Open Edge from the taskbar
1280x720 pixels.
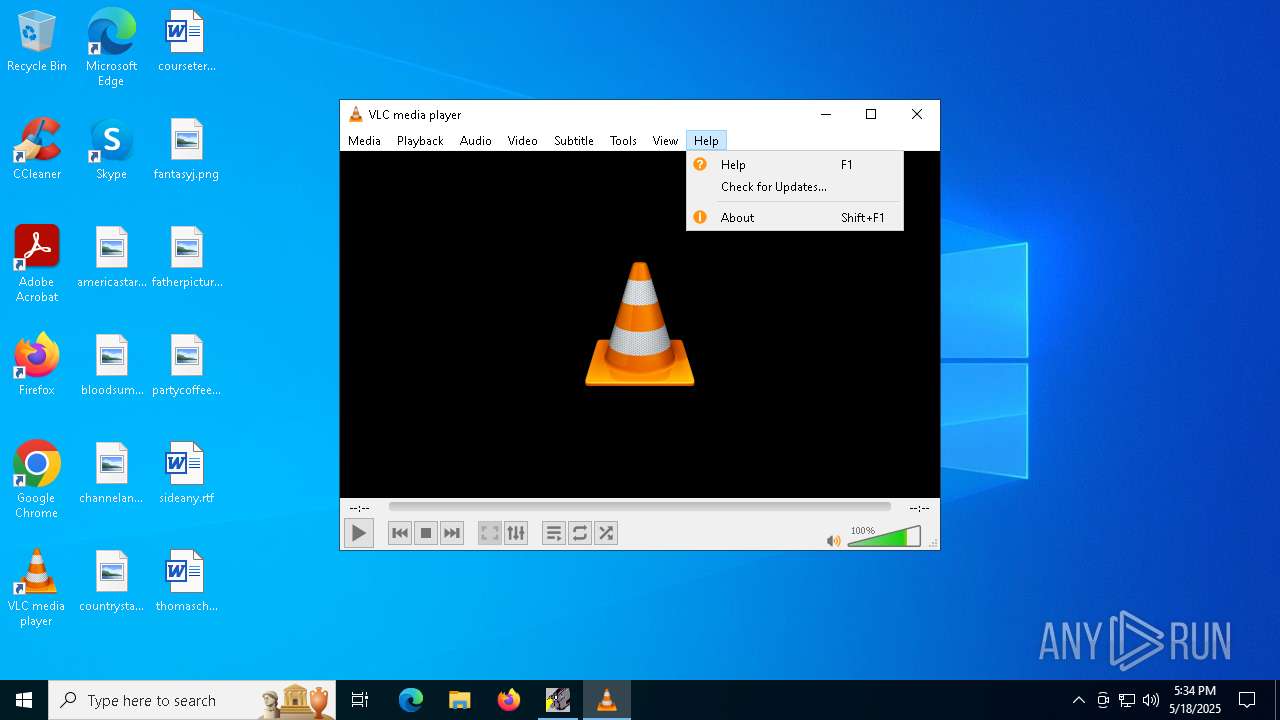(411, 700)
